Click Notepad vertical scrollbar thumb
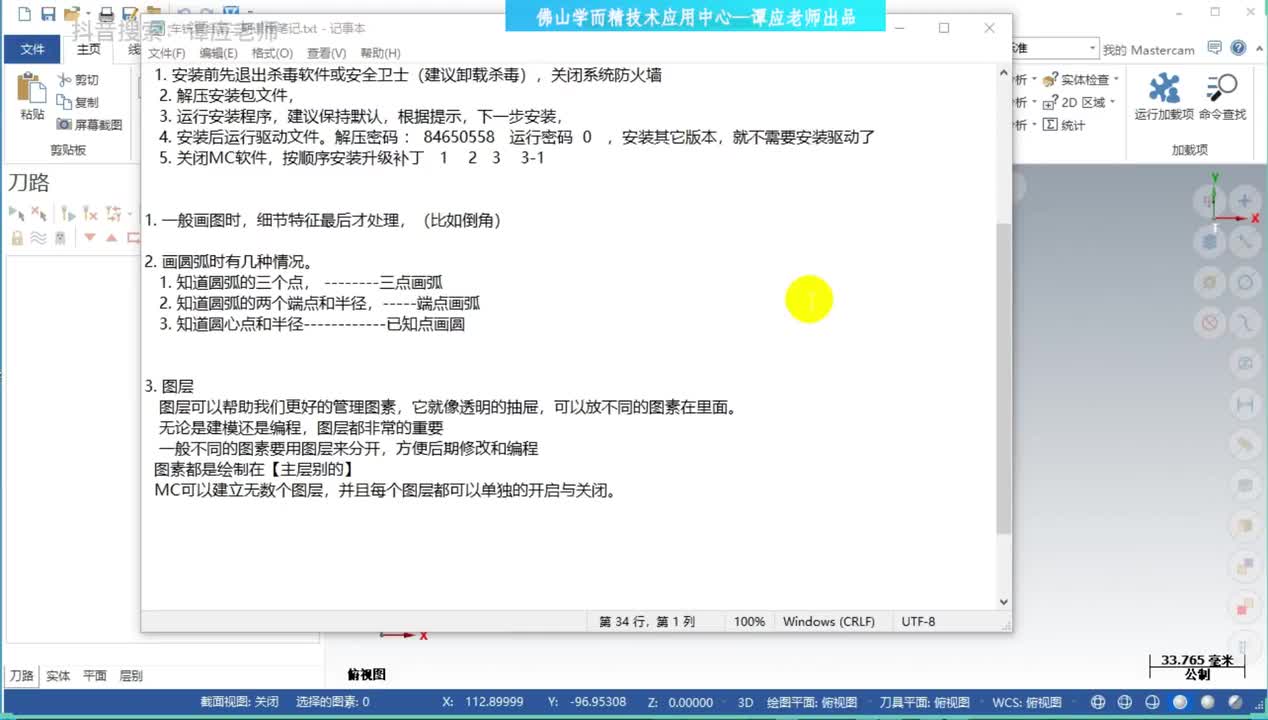The width and height of the screenshot is (1268, 720). (1004, 377)
